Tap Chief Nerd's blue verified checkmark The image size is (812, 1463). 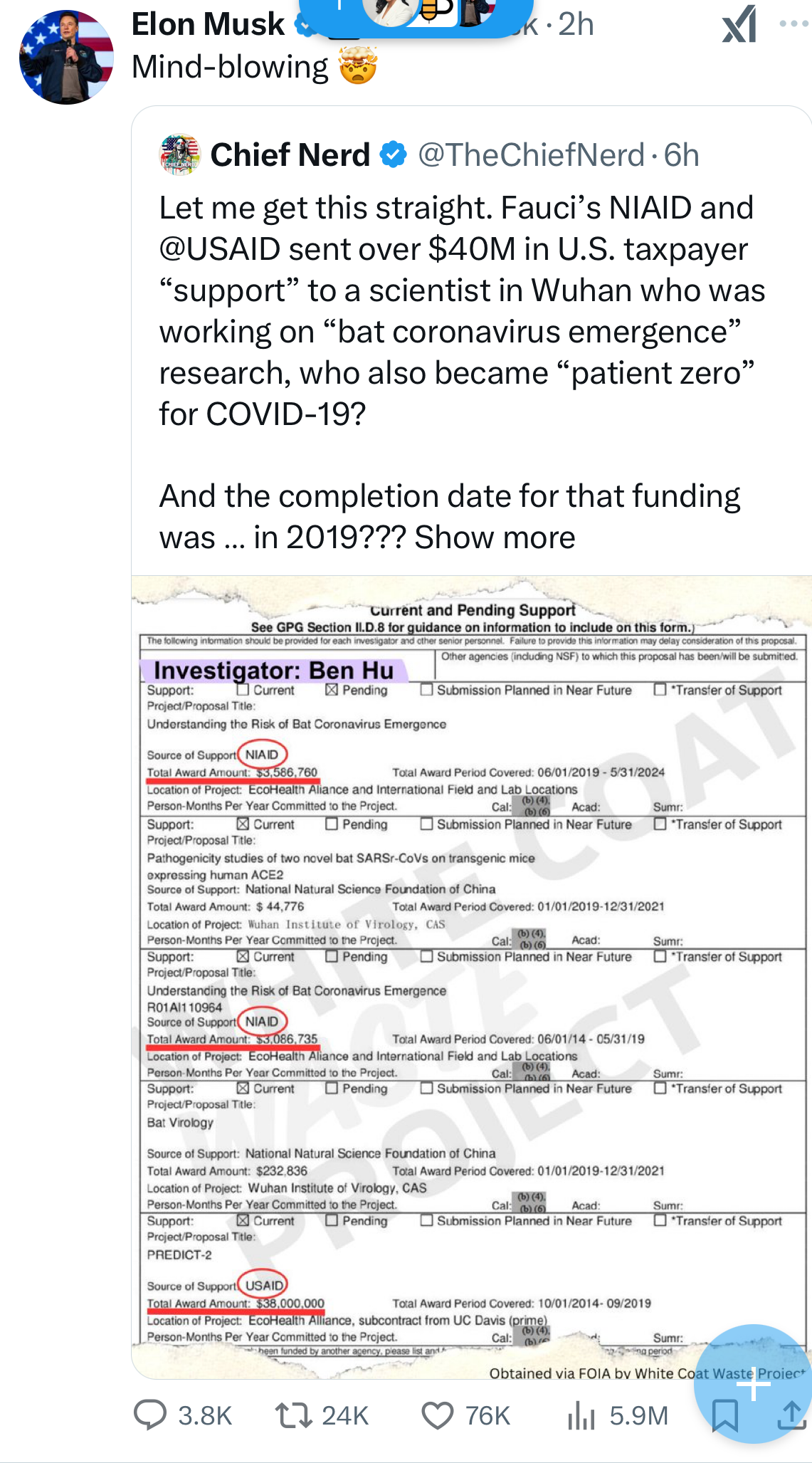point(393,154)
